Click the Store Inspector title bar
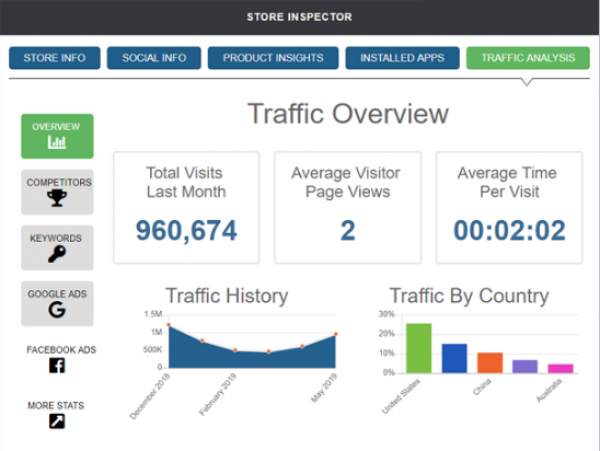600x451 pixels. click(x=300, y=17)
